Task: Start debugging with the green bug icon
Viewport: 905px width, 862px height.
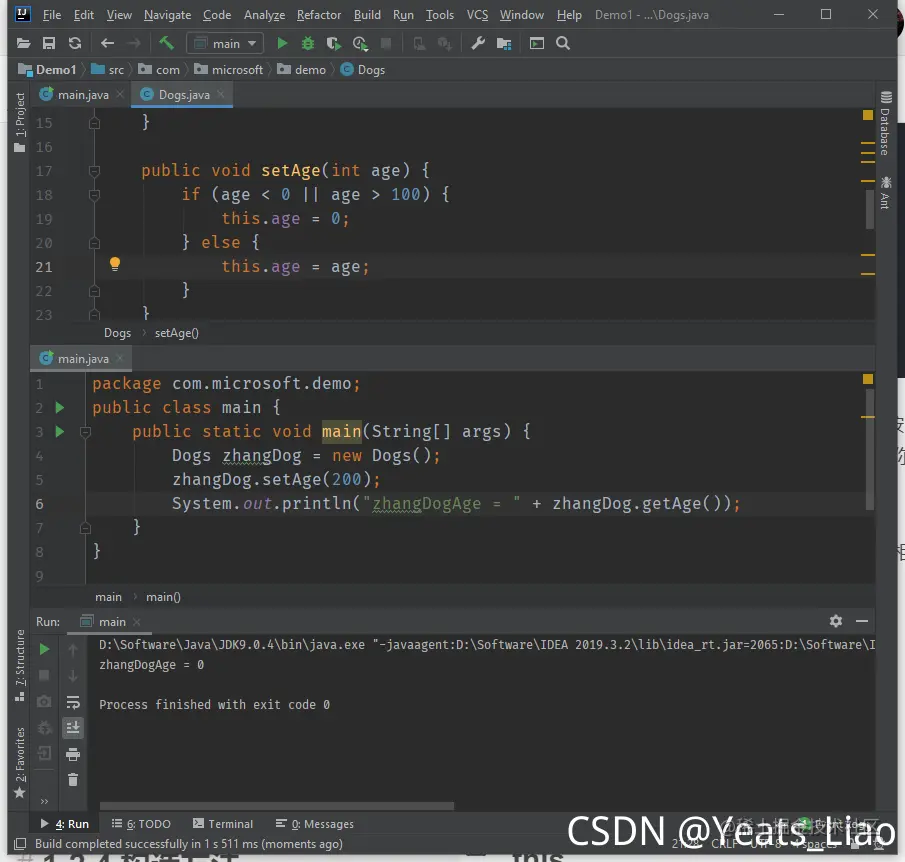Action: tap(308, 43)
